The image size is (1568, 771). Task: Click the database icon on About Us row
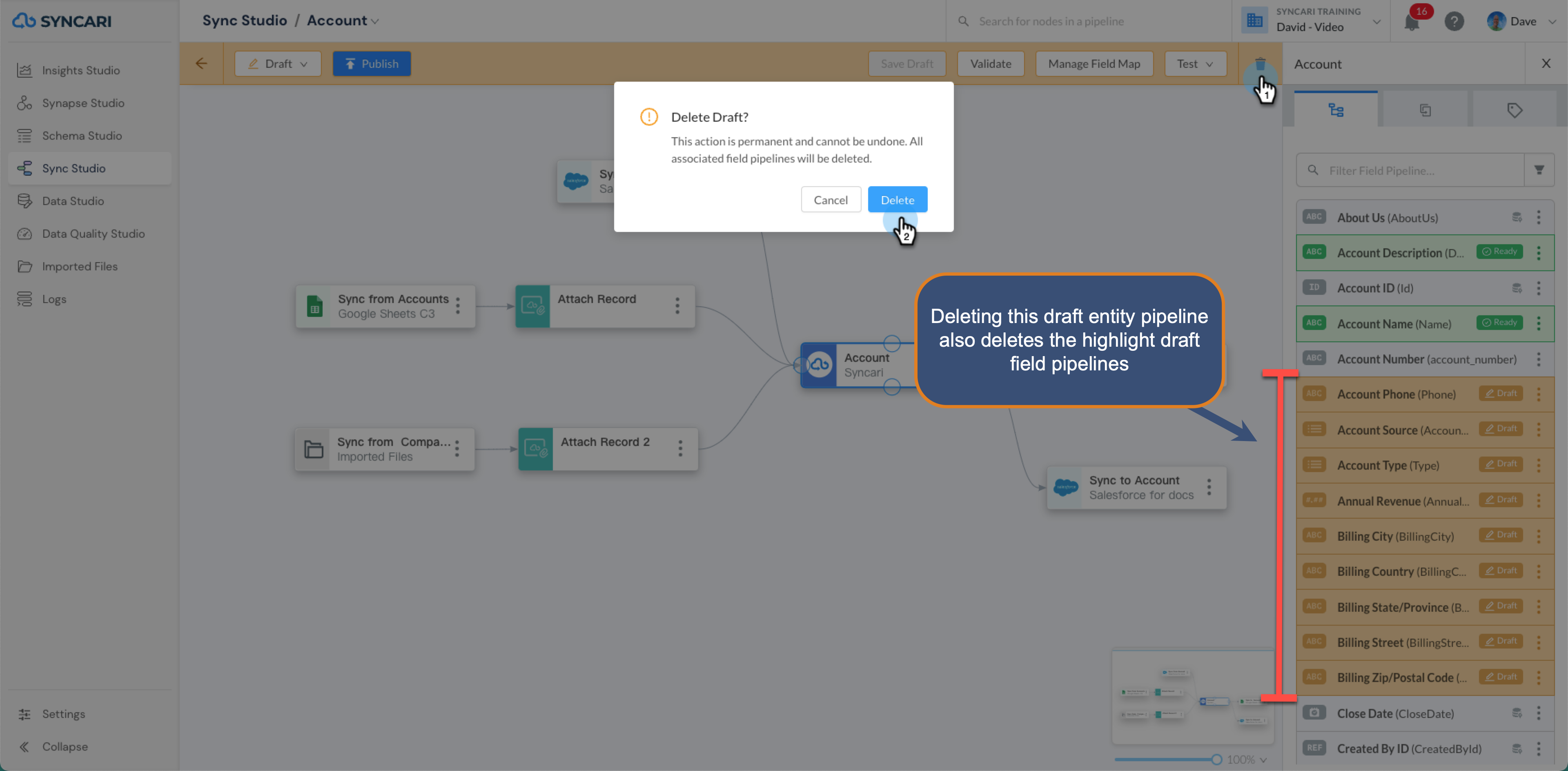[1517, 217]
